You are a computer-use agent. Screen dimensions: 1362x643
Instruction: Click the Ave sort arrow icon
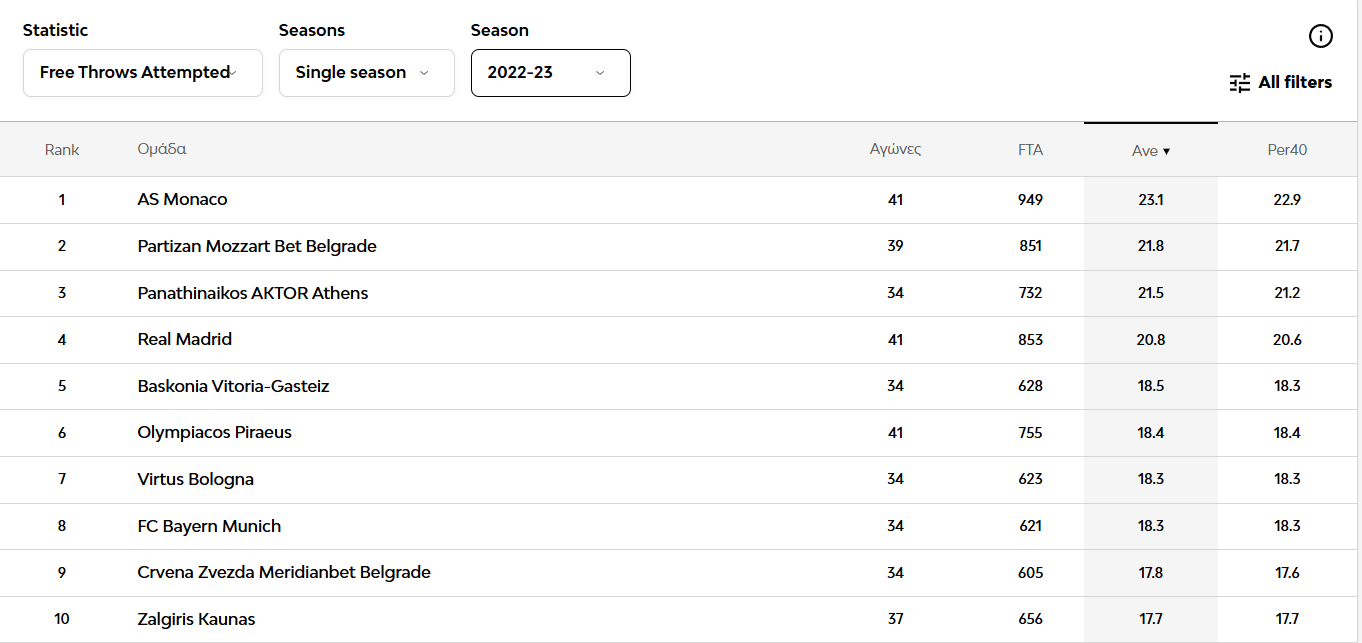(x=1166, y=151)
